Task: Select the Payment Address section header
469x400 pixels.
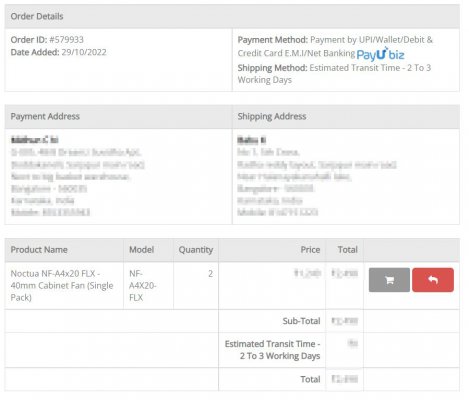Action: 118,116
